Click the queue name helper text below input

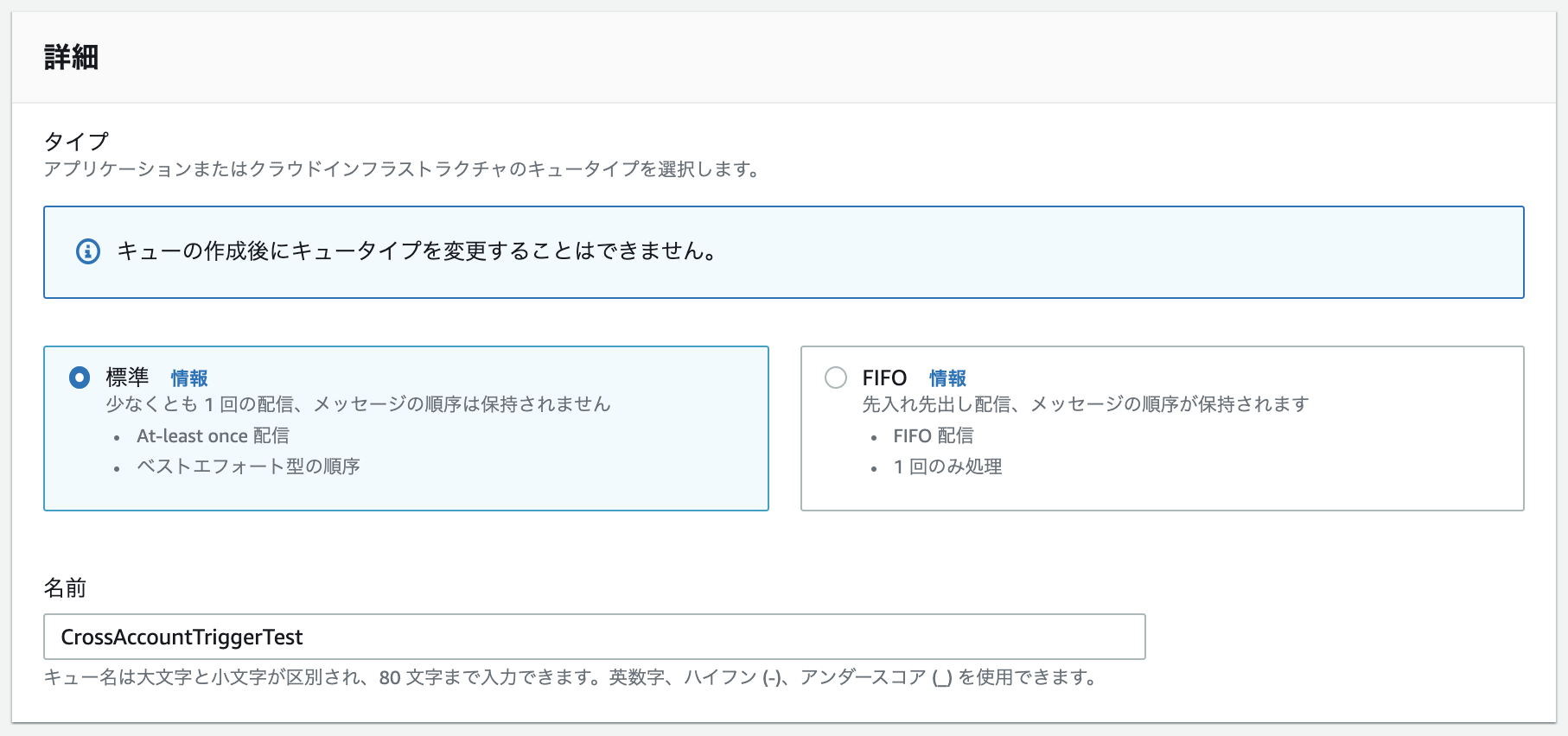(x=570, y=679)
